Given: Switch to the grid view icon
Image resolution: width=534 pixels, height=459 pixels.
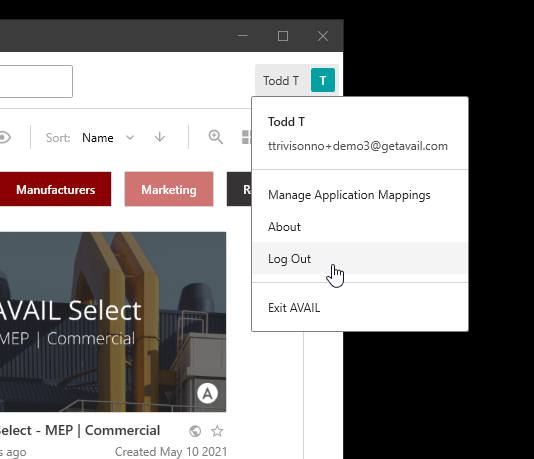Looking at the screenshot, I should point(247,137).
